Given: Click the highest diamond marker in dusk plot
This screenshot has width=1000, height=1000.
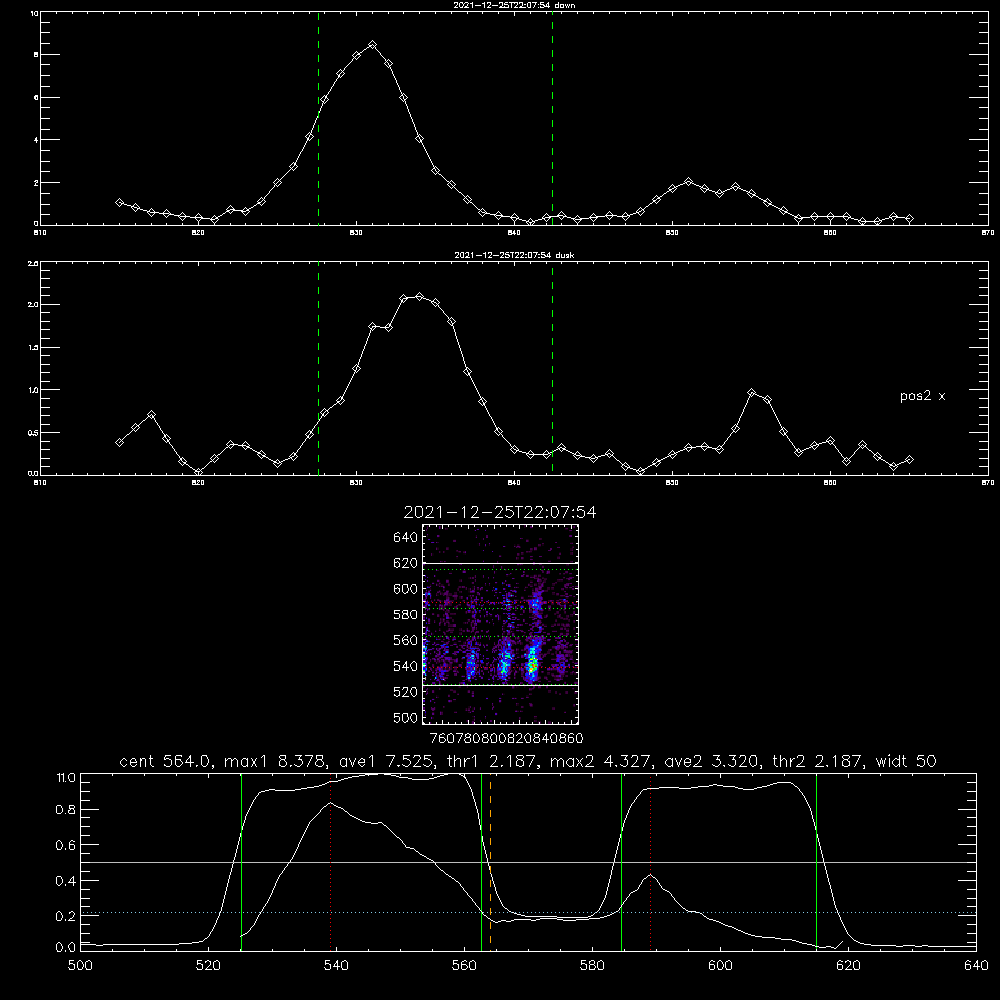Looking at the screenshot, I should pyautogui.click(x=419, y=297).
